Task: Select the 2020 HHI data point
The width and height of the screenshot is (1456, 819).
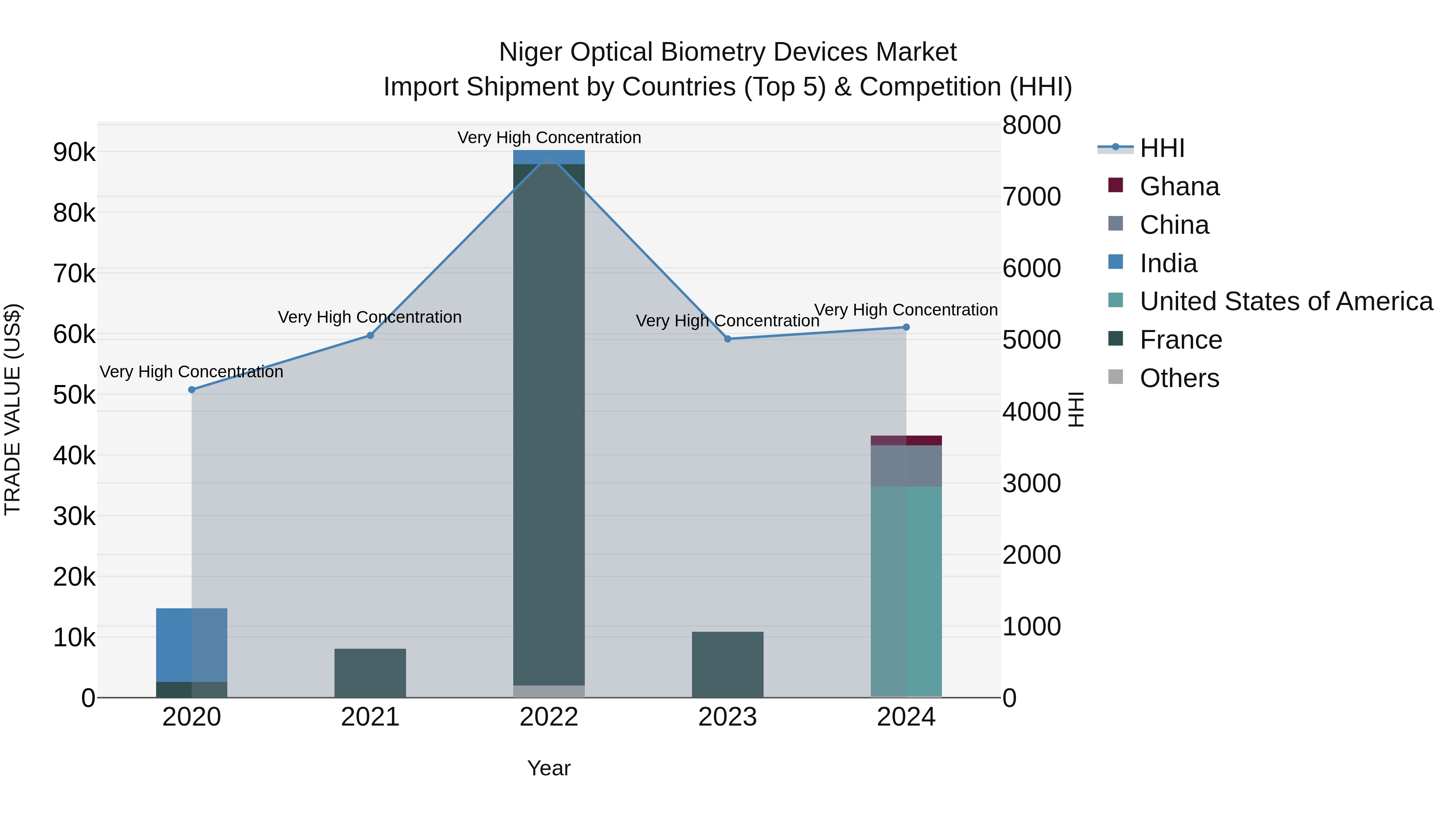Action: click(192, 389)
